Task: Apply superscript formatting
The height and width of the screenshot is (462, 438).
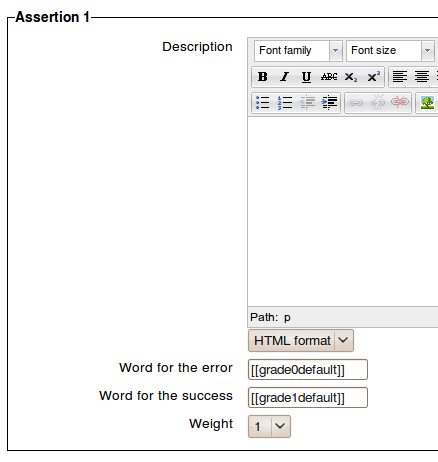Action: point(373,77)
